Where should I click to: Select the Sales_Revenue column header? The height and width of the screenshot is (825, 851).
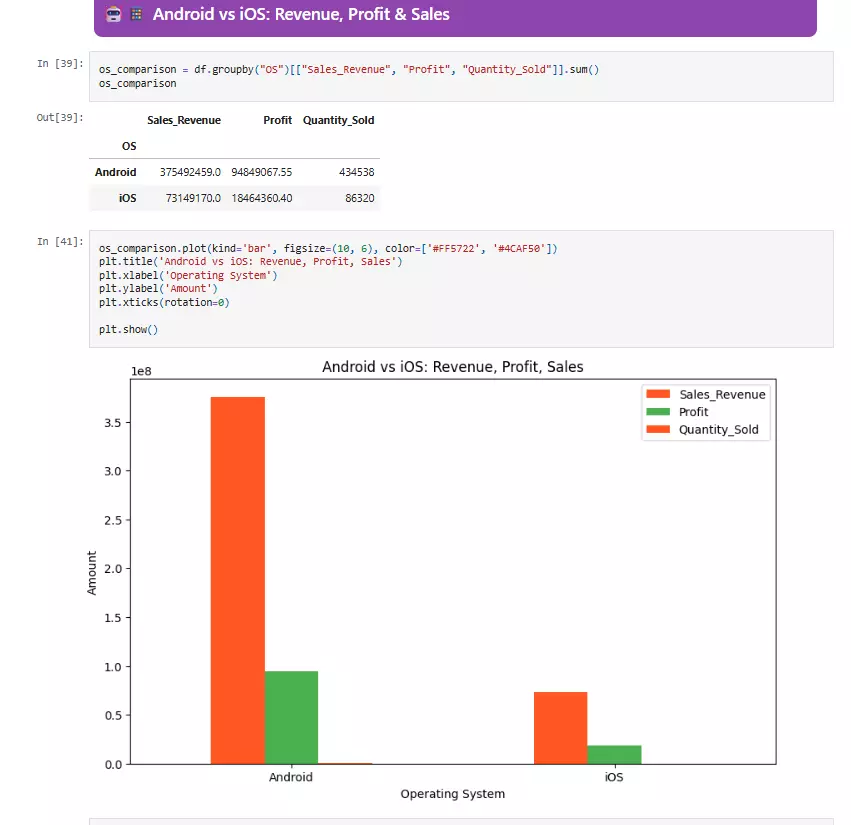coord(184,120)
